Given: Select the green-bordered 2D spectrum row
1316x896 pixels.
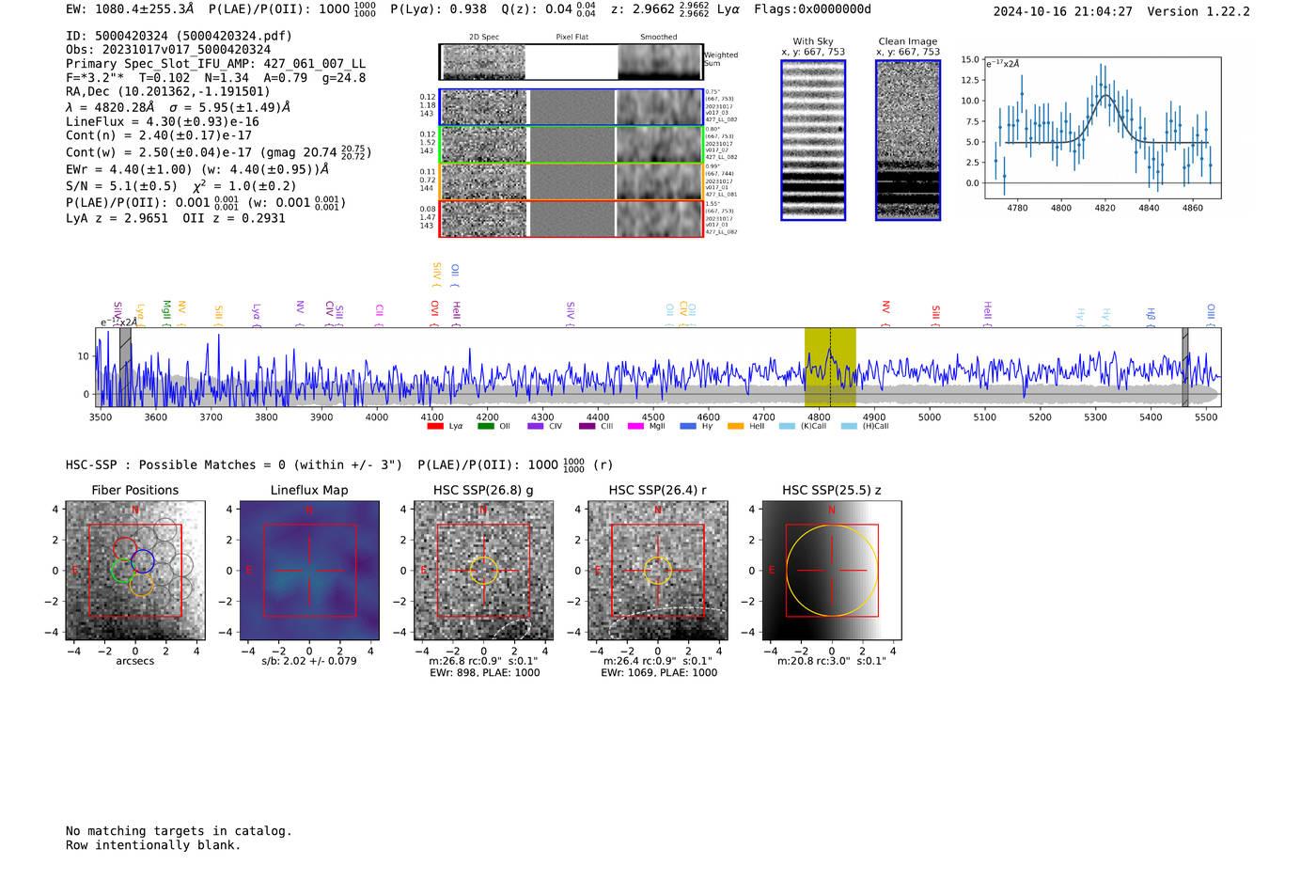Looking at the screenshot, I should coord(572,145).
